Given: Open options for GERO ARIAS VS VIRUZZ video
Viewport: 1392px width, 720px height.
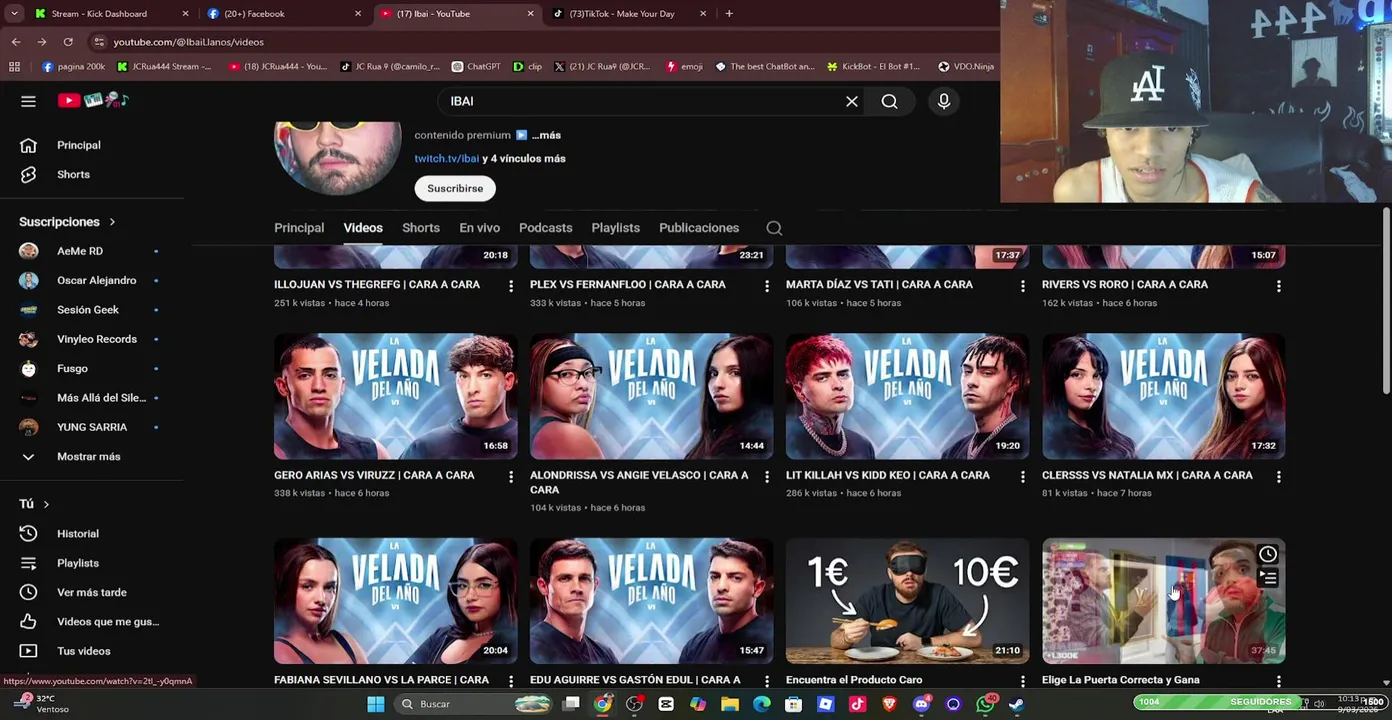Looking at the screenshot, I should pos(511,477).
